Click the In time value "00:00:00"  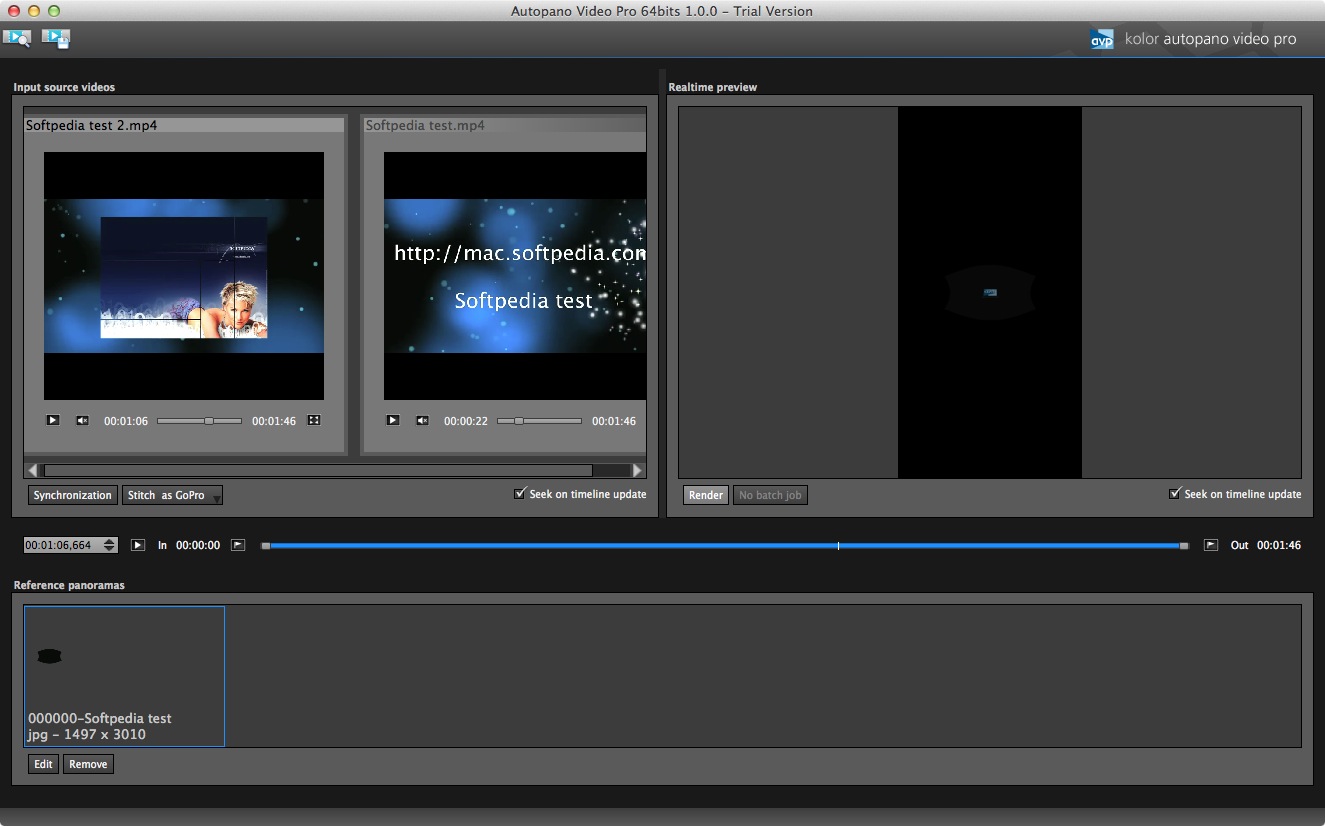coord(198,545)
